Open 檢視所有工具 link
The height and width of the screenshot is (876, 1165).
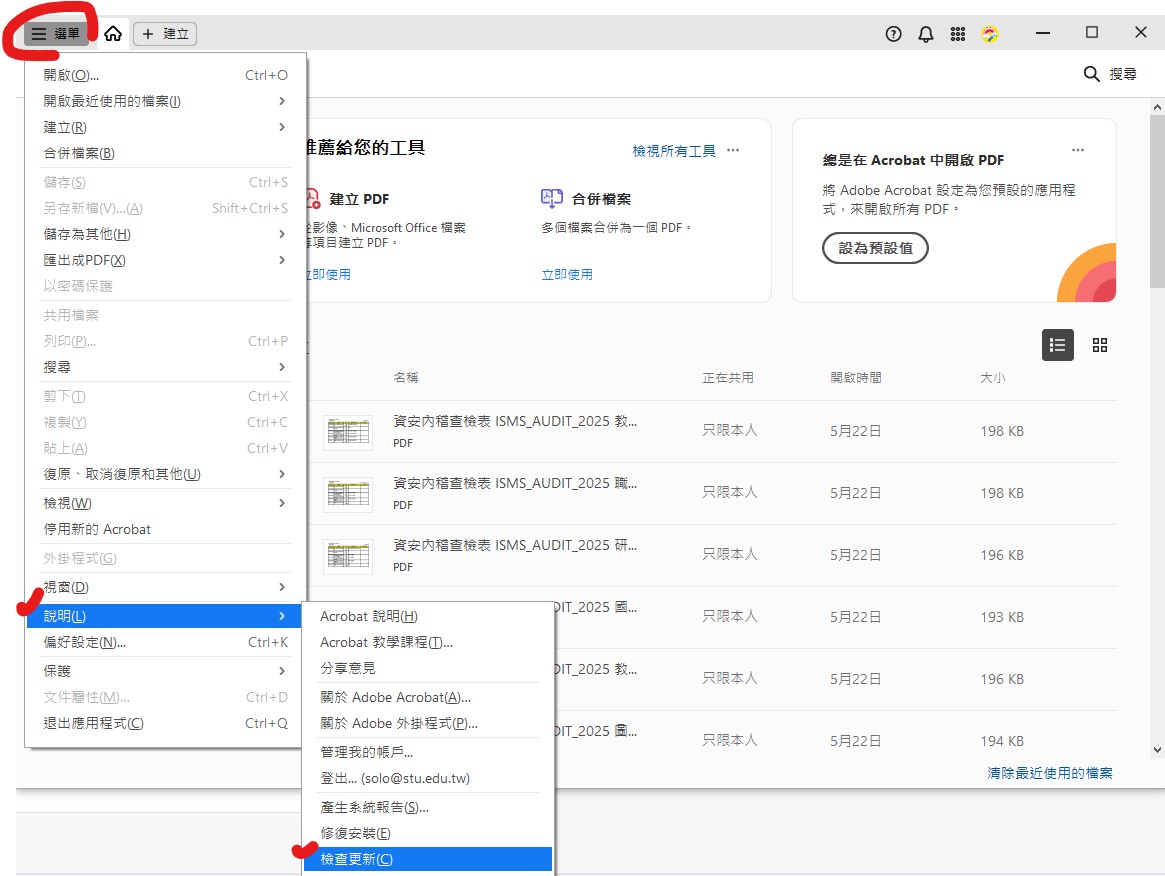[x=674, y=151]
